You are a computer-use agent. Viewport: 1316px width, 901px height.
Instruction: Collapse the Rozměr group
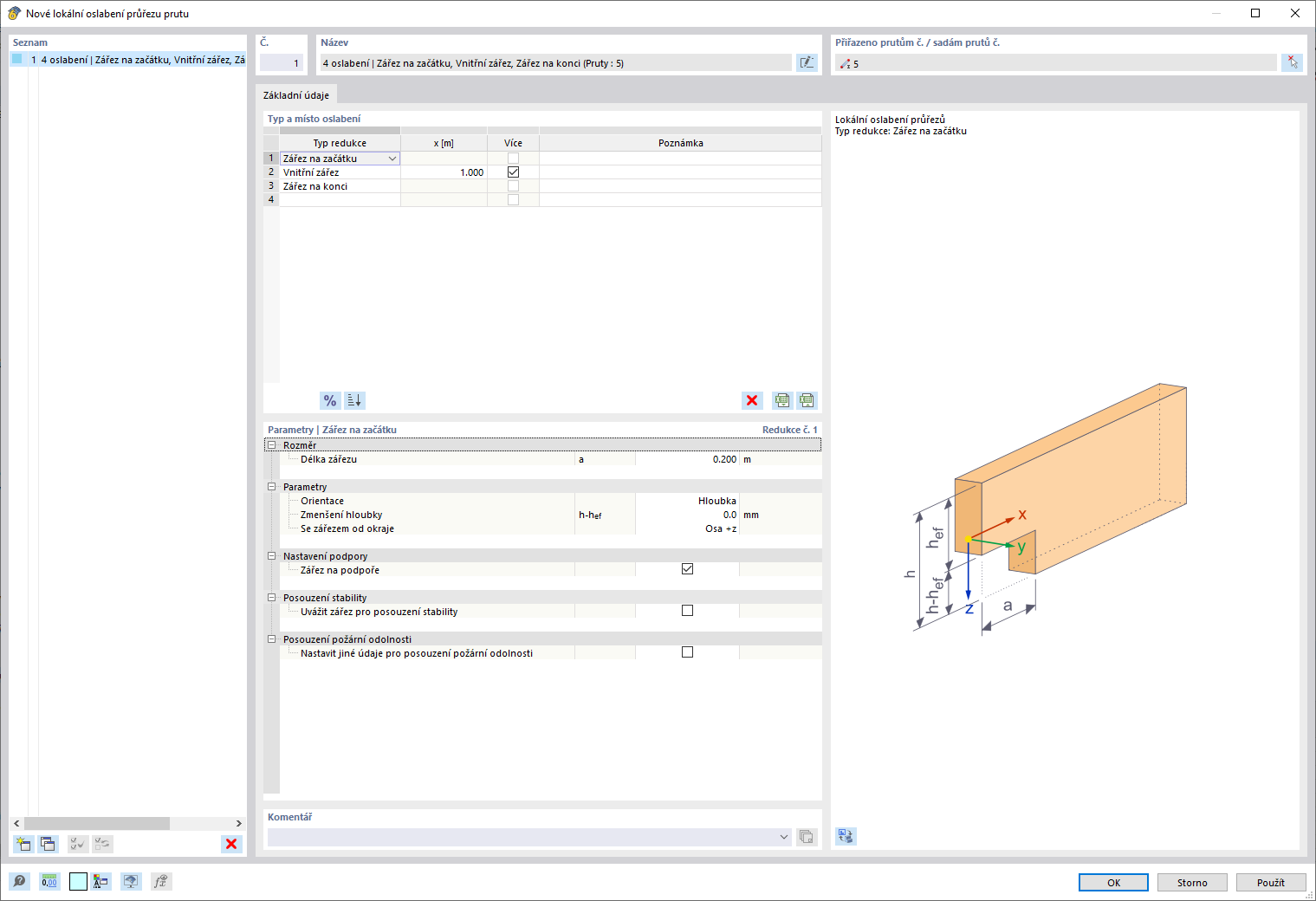coord(271,445)
